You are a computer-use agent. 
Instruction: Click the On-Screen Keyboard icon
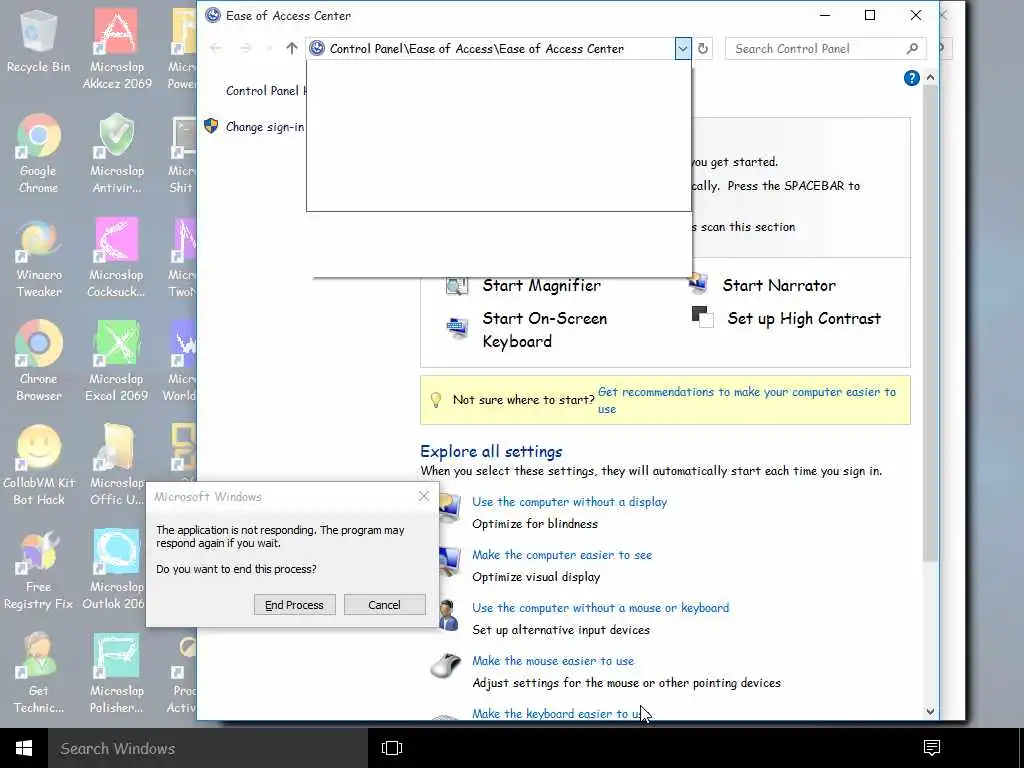coord(456,327)
